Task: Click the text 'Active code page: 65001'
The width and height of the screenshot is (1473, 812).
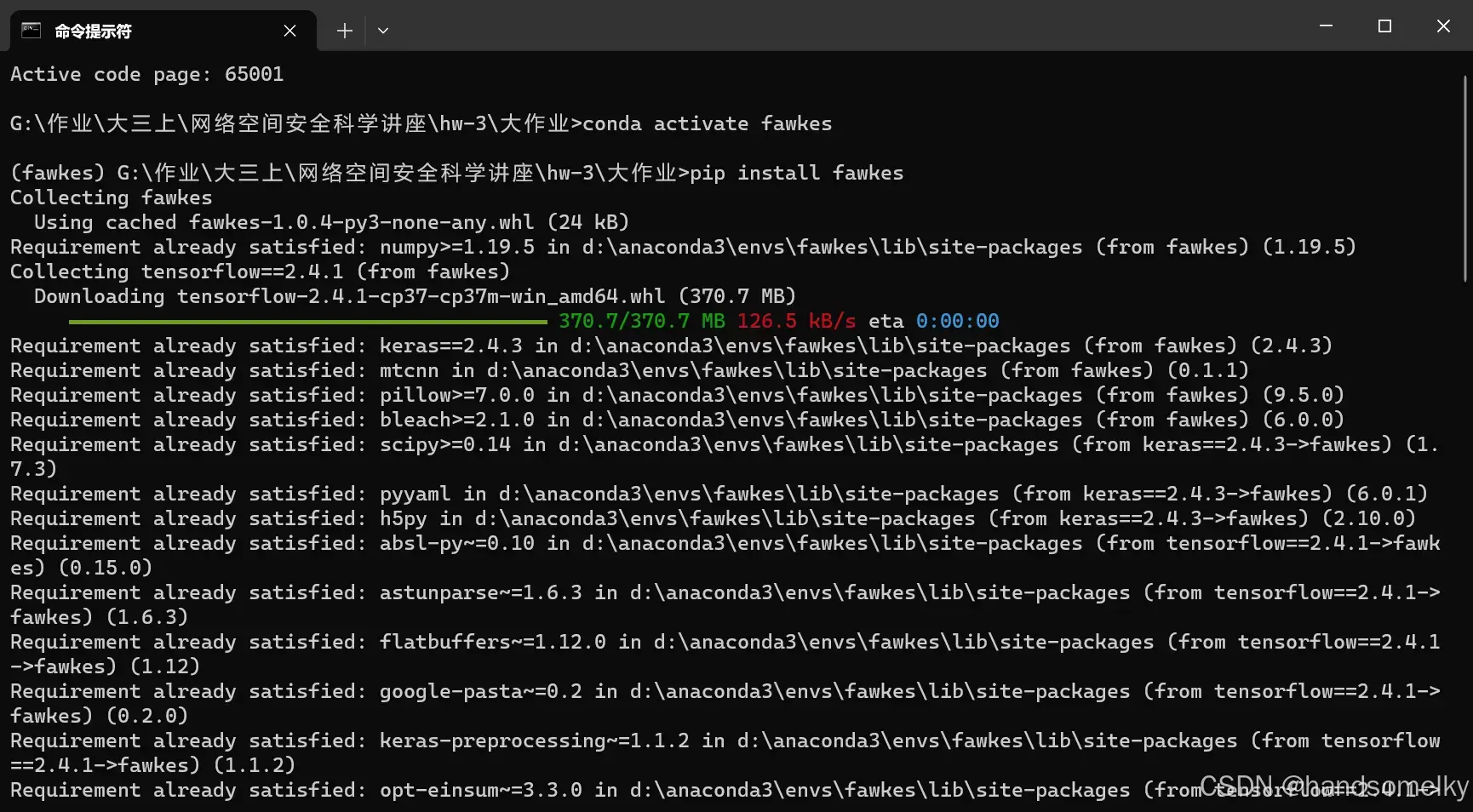Action: [x=147, y=74]
